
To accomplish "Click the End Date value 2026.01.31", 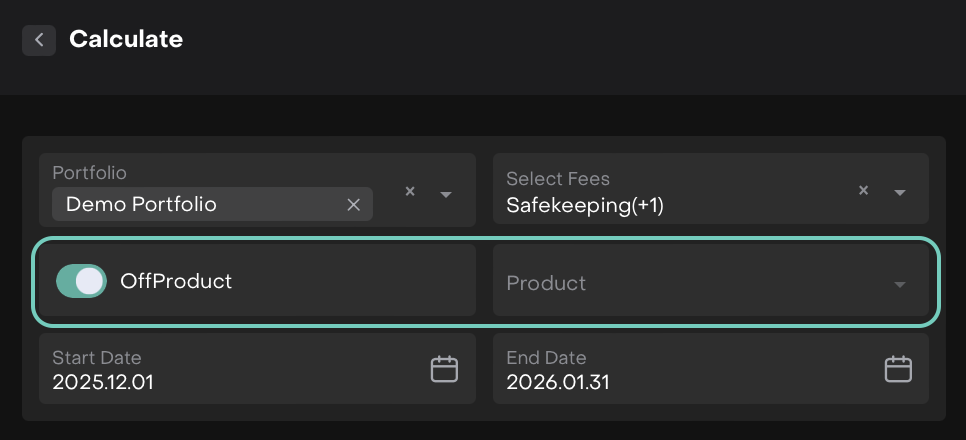I will (558, 381).
